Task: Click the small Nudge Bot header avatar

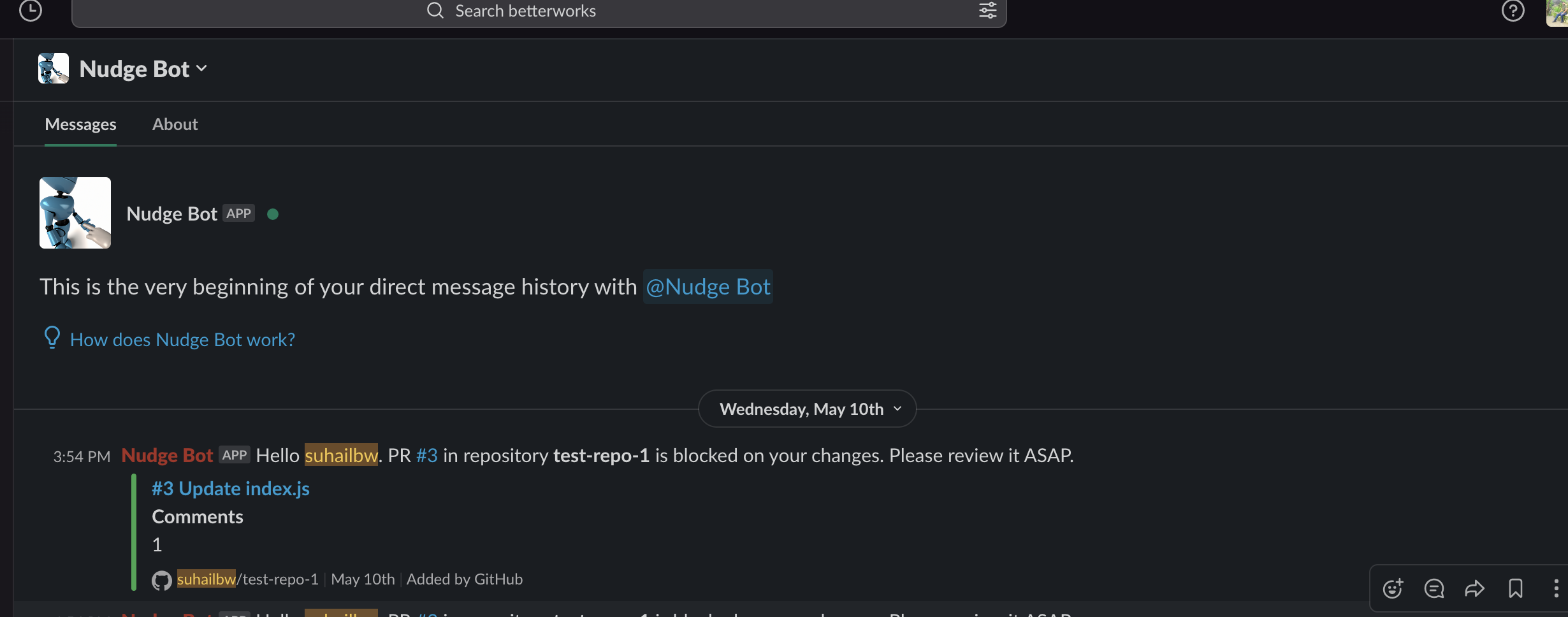Action: tap(54, 68)
